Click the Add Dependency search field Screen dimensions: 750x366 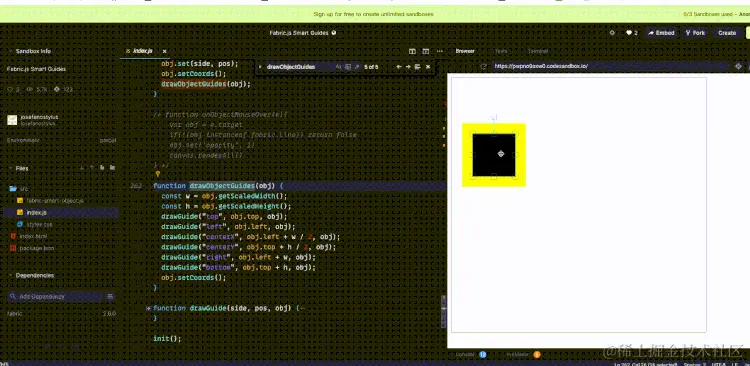[61, 297]
